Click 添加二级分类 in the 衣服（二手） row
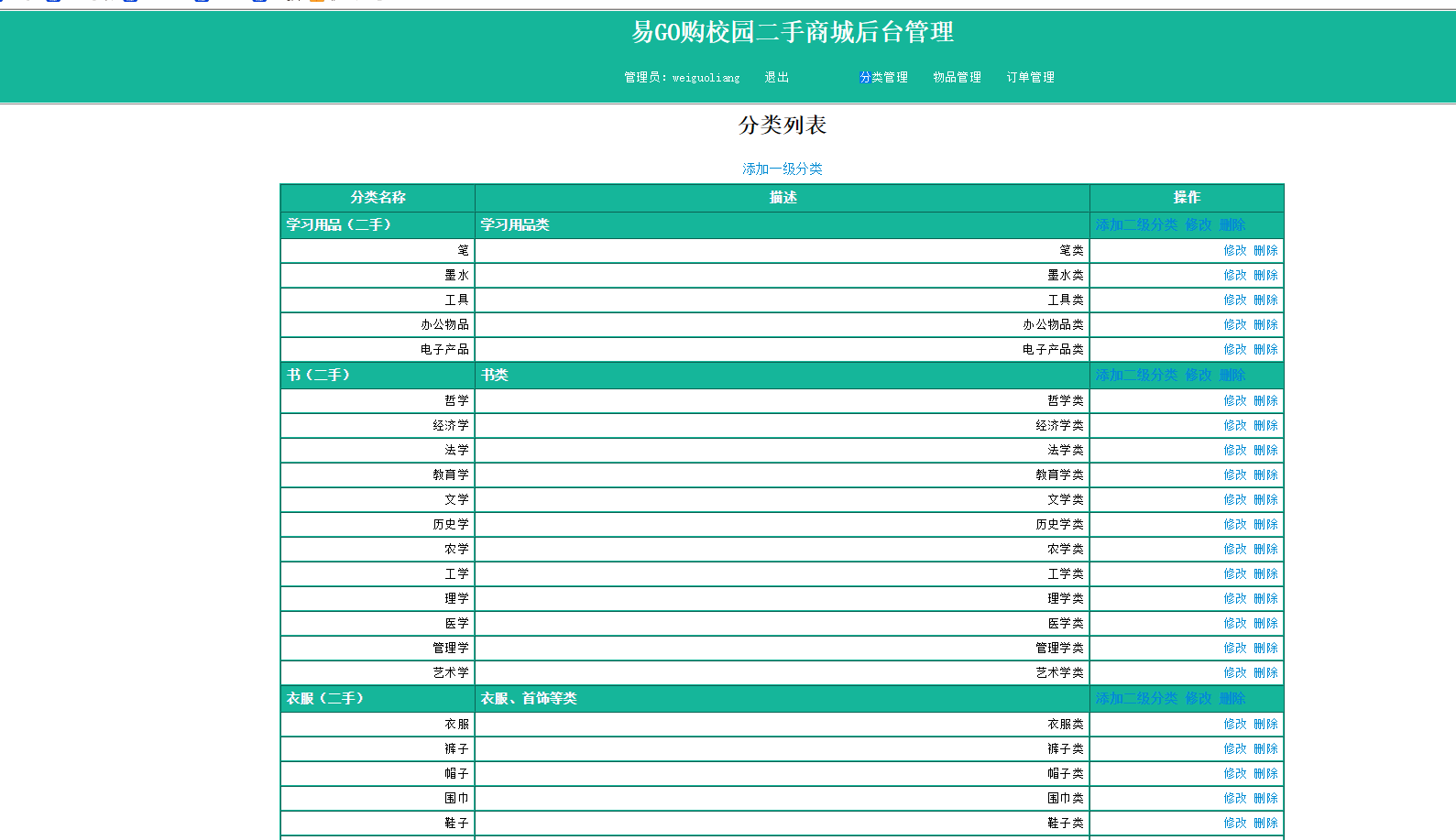This screenshot has height=840, width=1456. point(1135,699)
